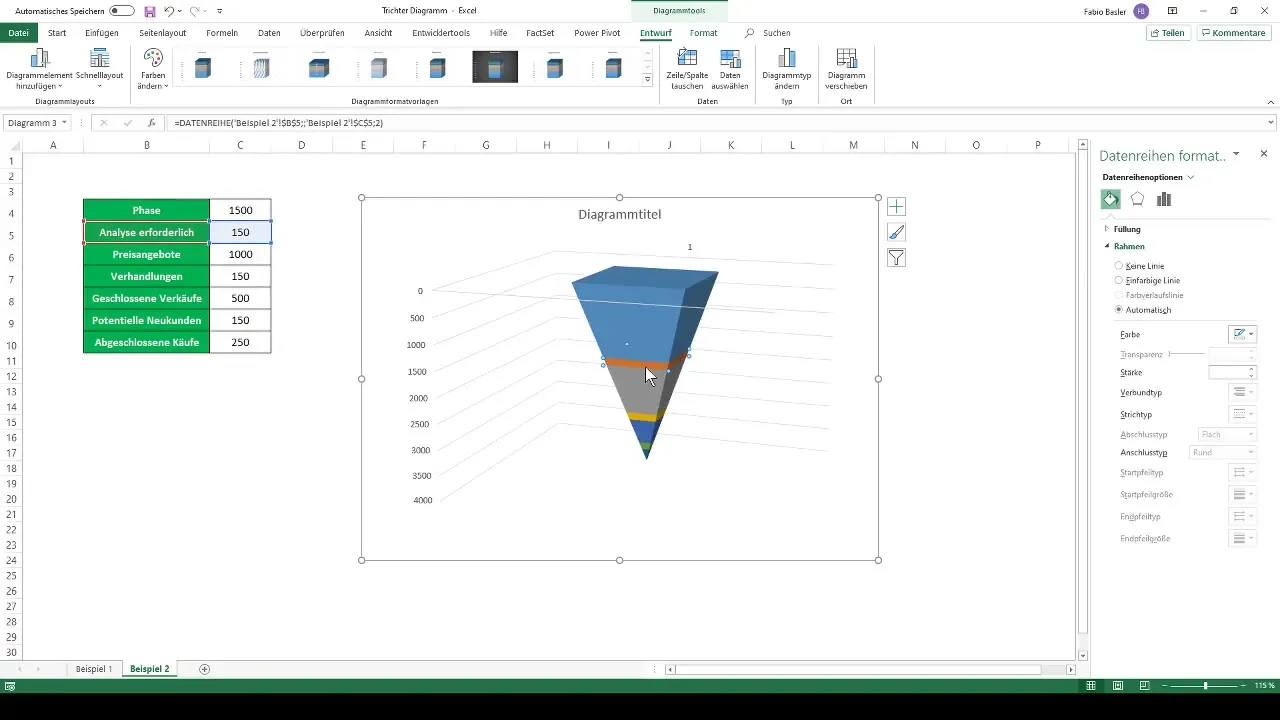Click the save icon in title bar
This screenshot has width=1280, height=720.
[x=149, y=11]
